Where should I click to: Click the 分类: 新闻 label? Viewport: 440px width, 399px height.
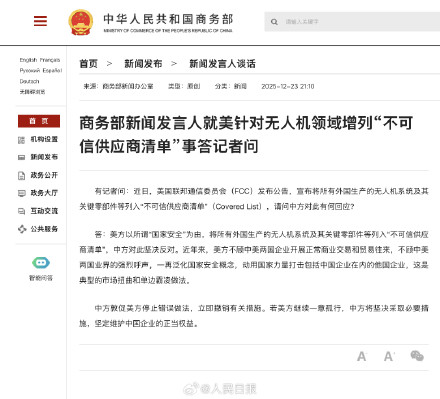point(231,86)
